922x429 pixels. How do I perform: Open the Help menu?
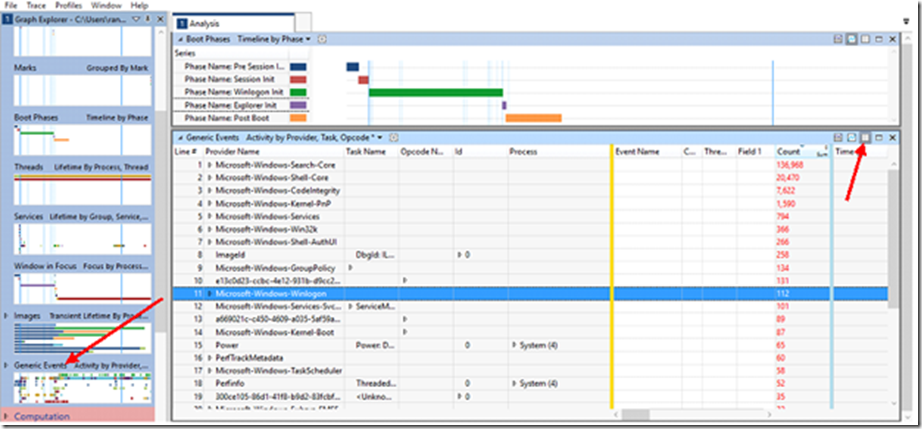(x=139, y=5)
